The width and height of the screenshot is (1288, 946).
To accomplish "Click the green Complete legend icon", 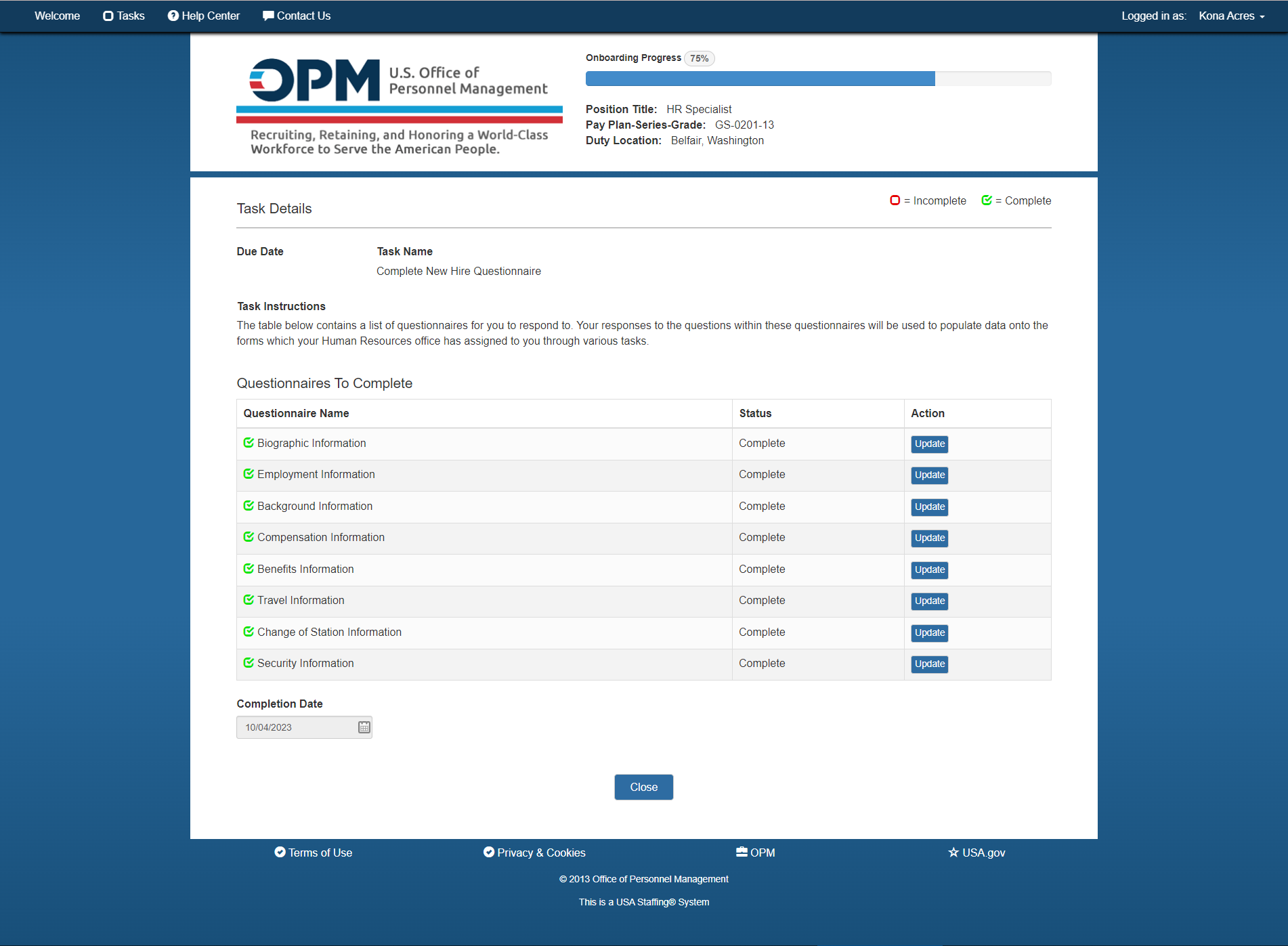I will pos(987,200).
